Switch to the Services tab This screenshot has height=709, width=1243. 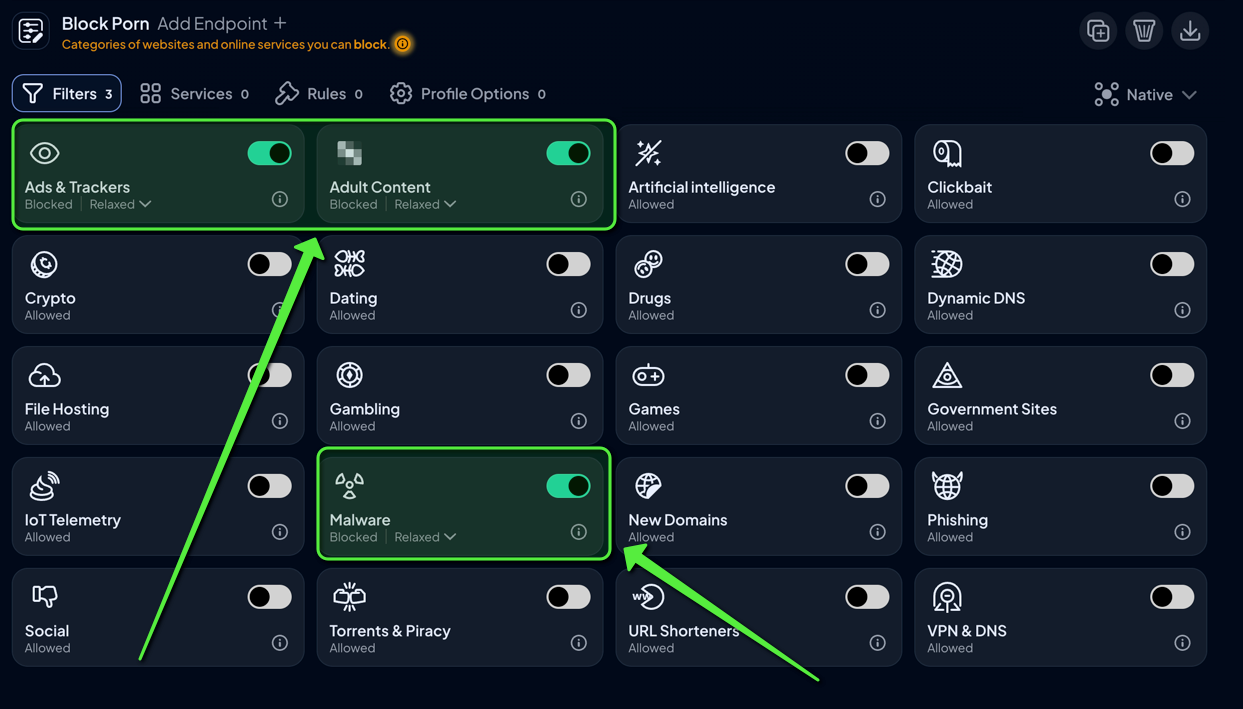(194, 94)
